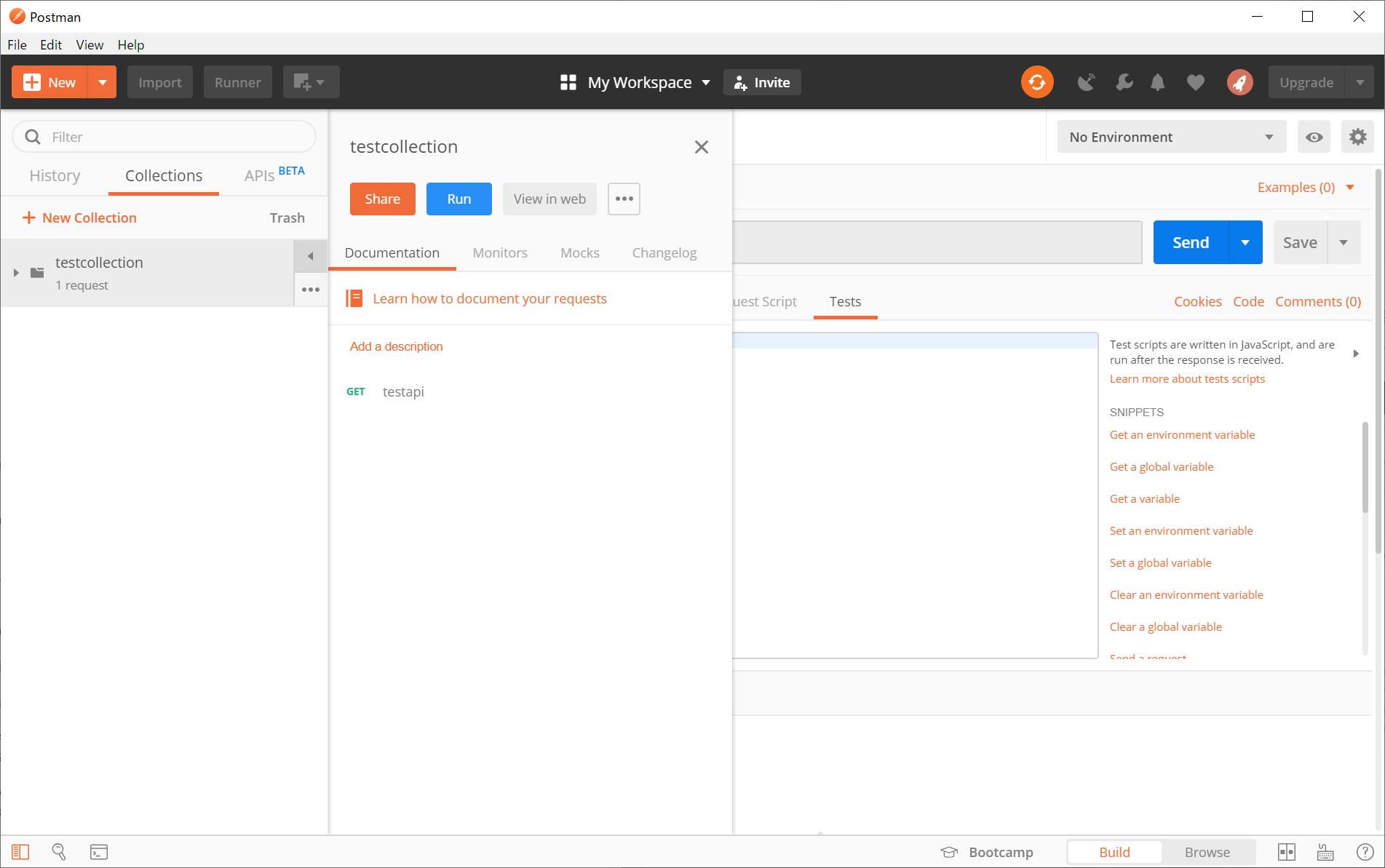
Task: Open the Postman console icon
Action: [x=99, y=852]
